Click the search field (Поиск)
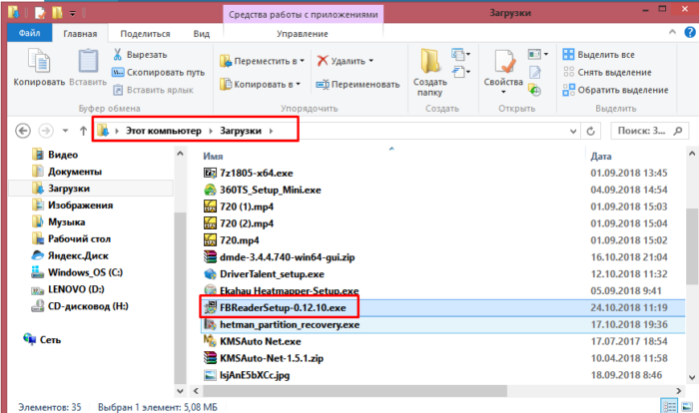 coord(648,131)
